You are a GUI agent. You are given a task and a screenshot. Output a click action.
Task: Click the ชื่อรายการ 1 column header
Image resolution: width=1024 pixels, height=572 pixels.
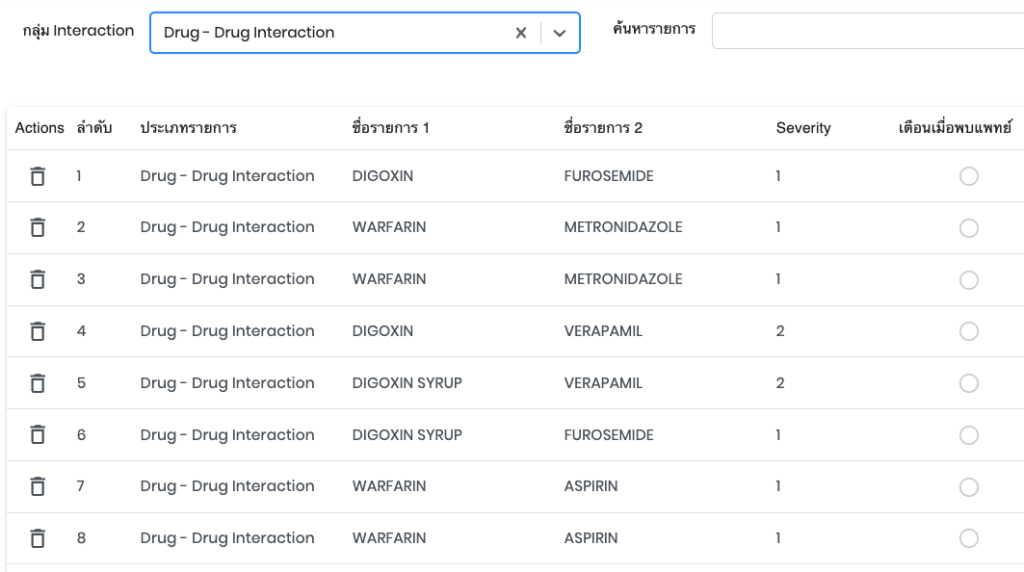pyautogui.click(x=391, y=128)
